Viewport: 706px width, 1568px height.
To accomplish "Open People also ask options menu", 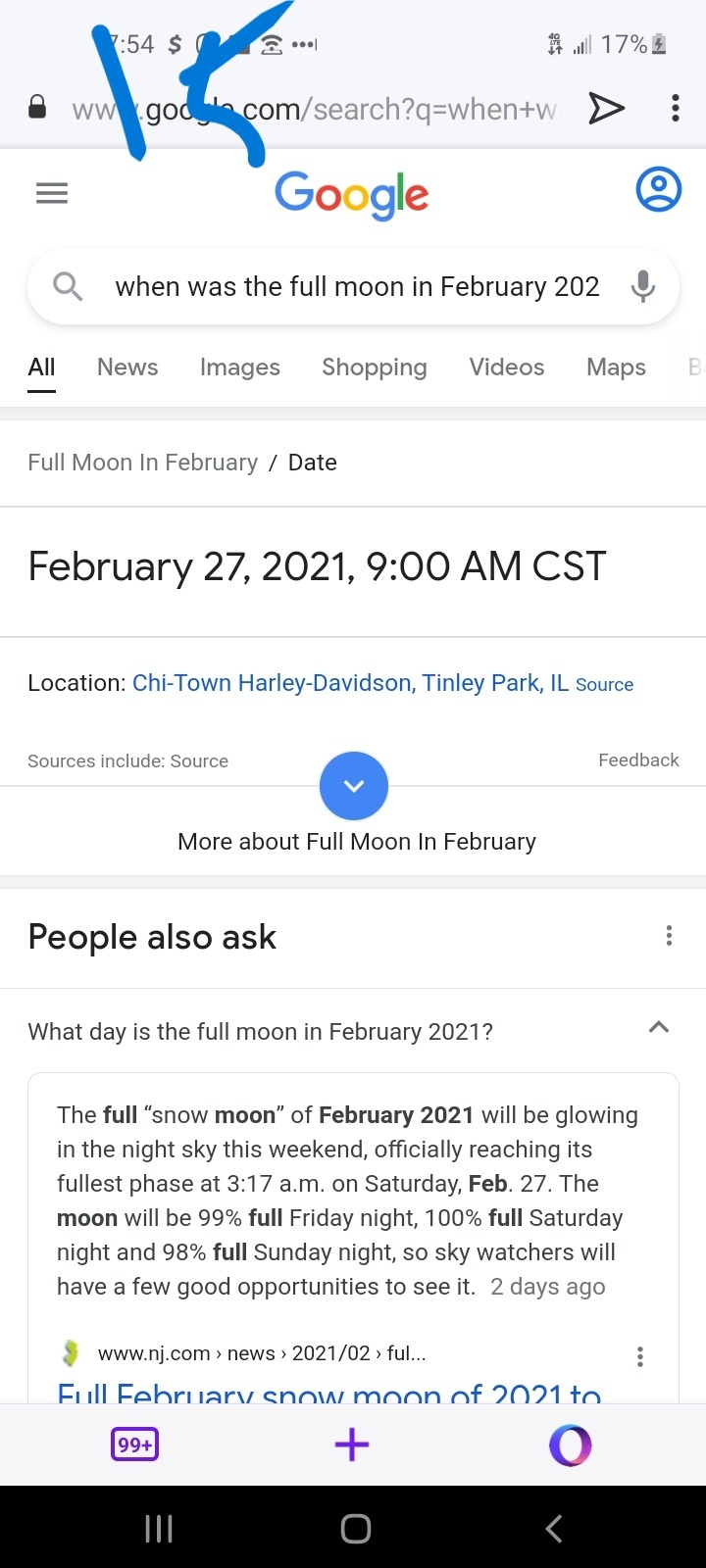I will point(669,936).
